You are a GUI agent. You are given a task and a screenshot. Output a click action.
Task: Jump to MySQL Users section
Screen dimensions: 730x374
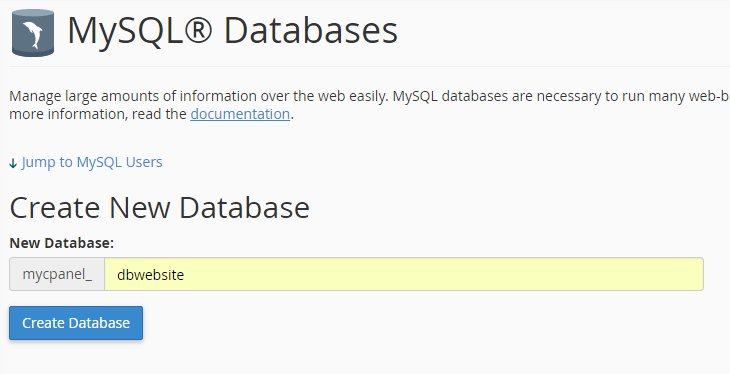tap(92, 162)
